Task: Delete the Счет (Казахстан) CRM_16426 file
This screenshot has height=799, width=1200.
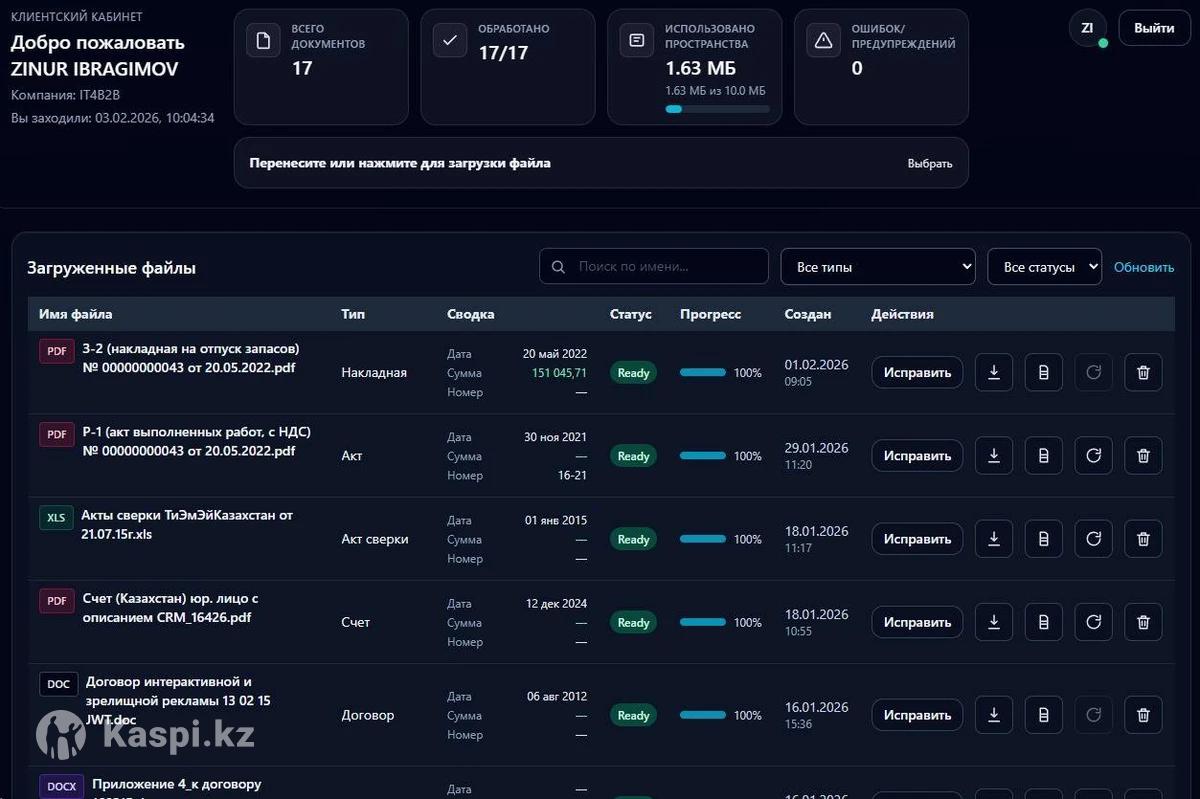Action: (x=1143, y=622)
